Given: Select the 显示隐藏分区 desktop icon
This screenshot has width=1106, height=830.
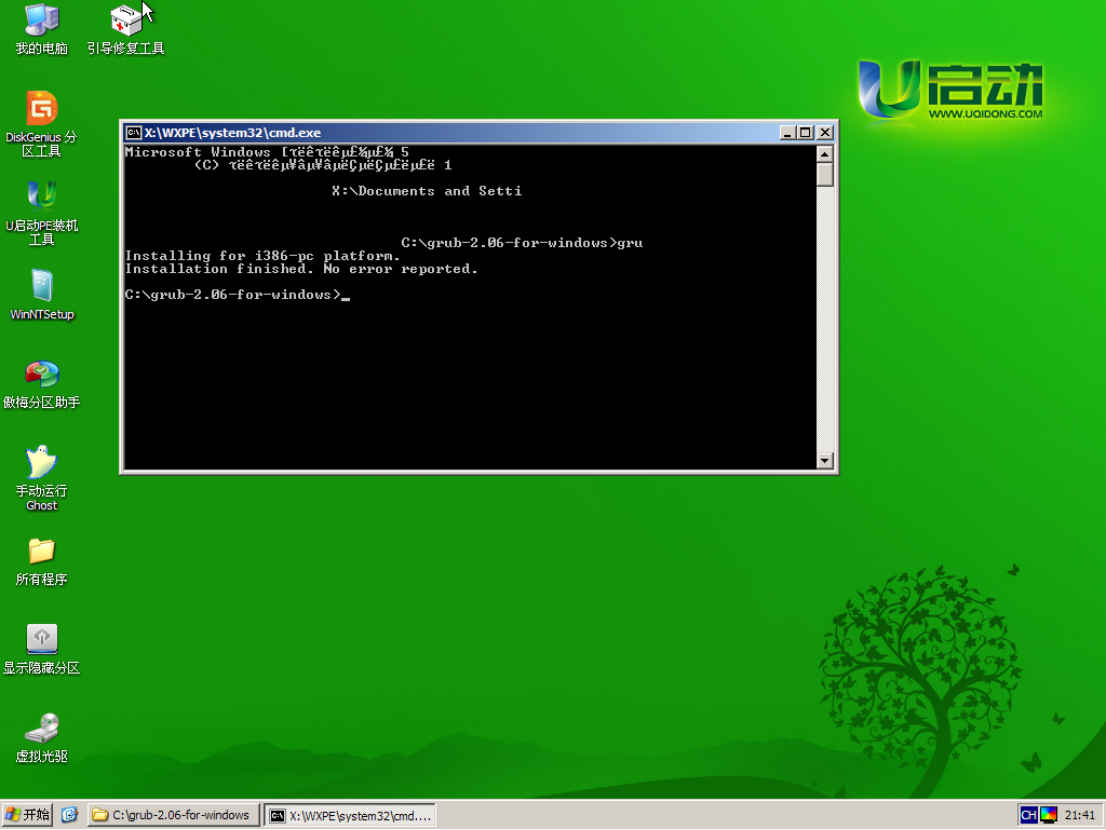Looking at the screenshot, I should 42,649.
